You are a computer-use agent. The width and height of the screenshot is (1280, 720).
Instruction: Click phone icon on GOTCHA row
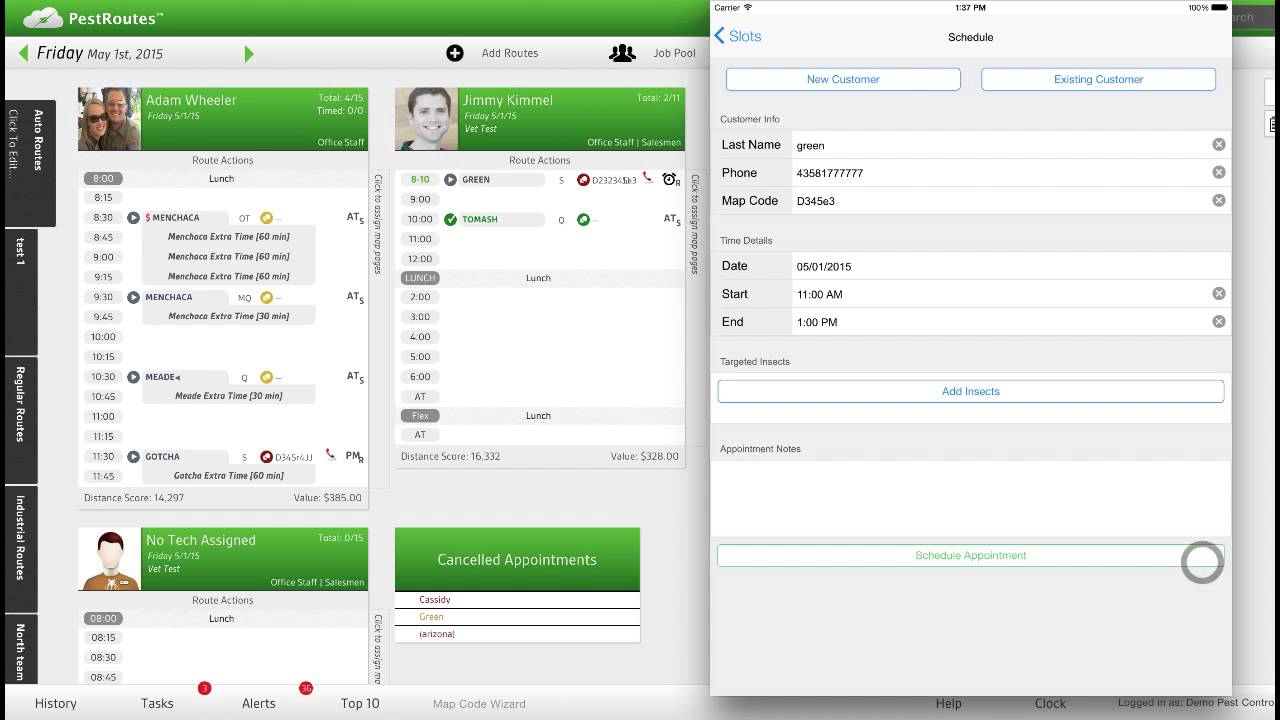331,454
